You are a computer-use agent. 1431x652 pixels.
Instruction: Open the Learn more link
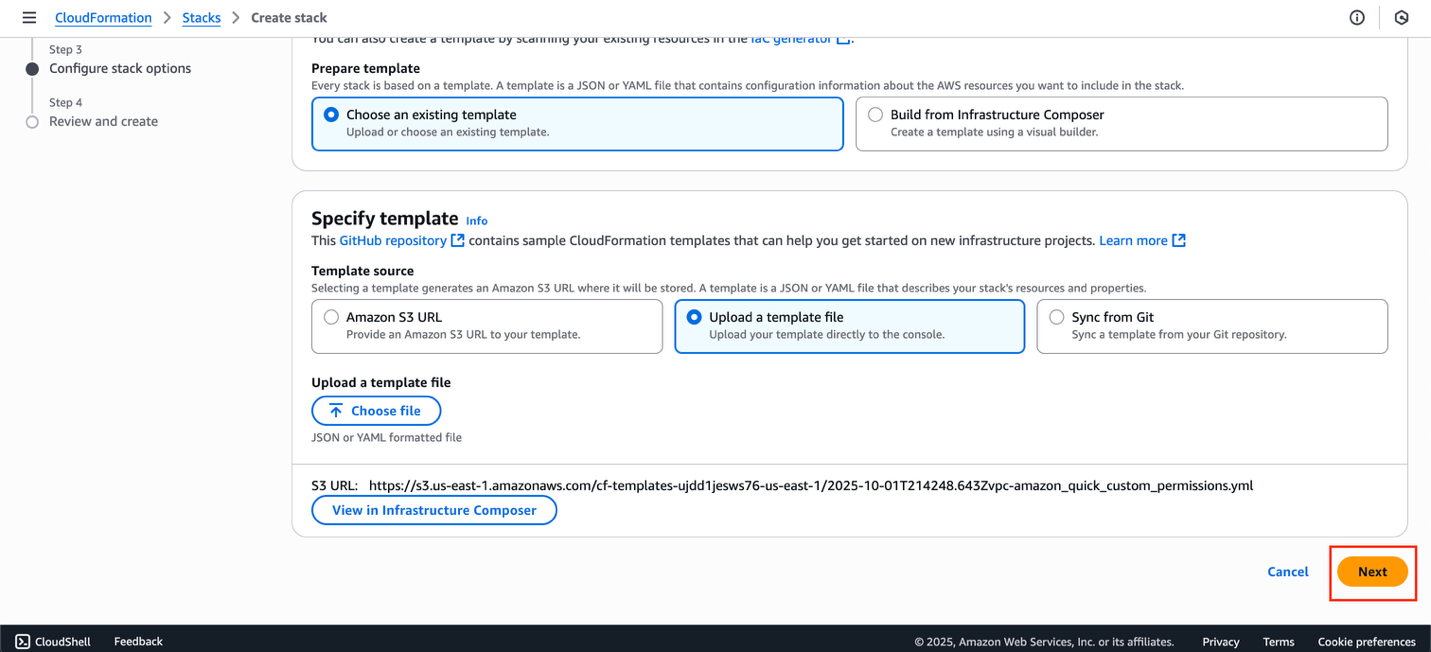[1133, 241]
